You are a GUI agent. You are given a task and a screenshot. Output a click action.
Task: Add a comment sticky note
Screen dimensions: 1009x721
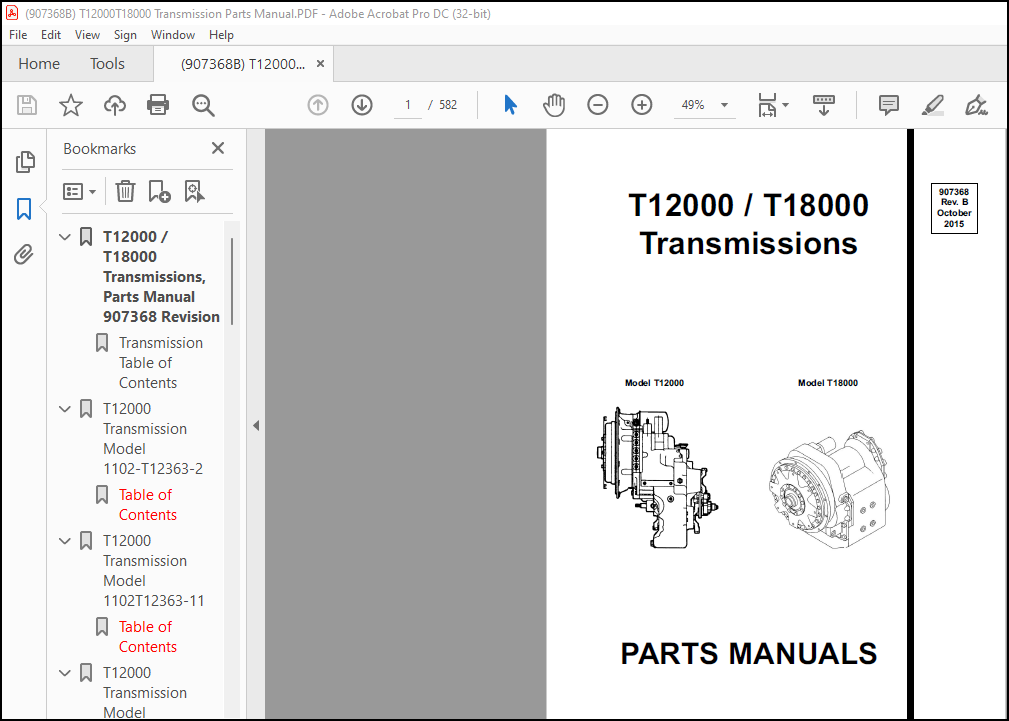click(889, 105)
